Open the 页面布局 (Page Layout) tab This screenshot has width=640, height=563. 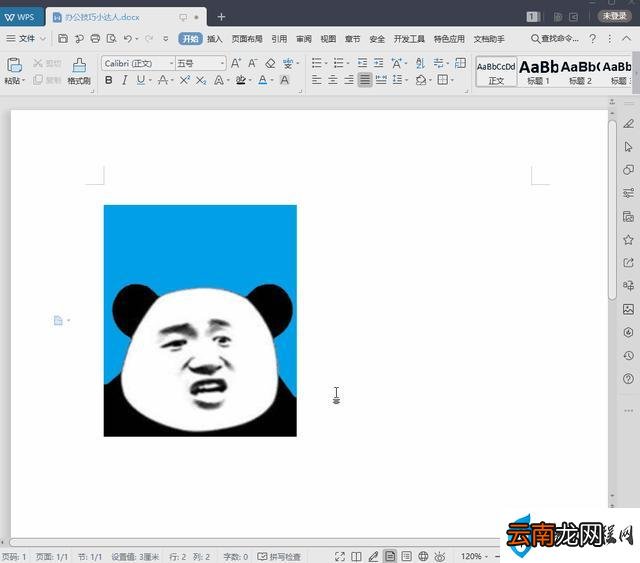[x=247, y=39]
